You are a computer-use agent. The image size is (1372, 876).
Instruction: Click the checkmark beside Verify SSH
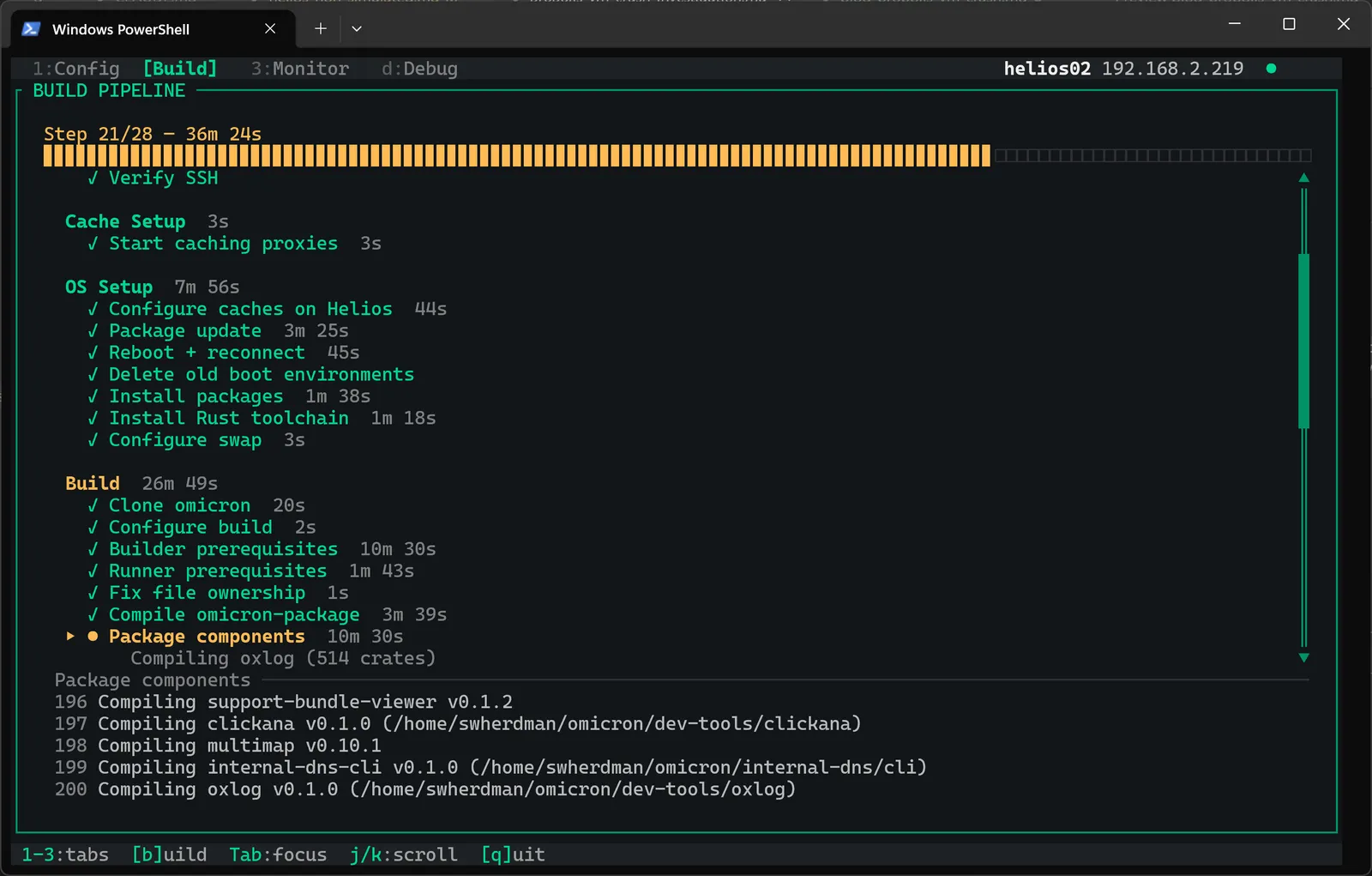(93, 178)
